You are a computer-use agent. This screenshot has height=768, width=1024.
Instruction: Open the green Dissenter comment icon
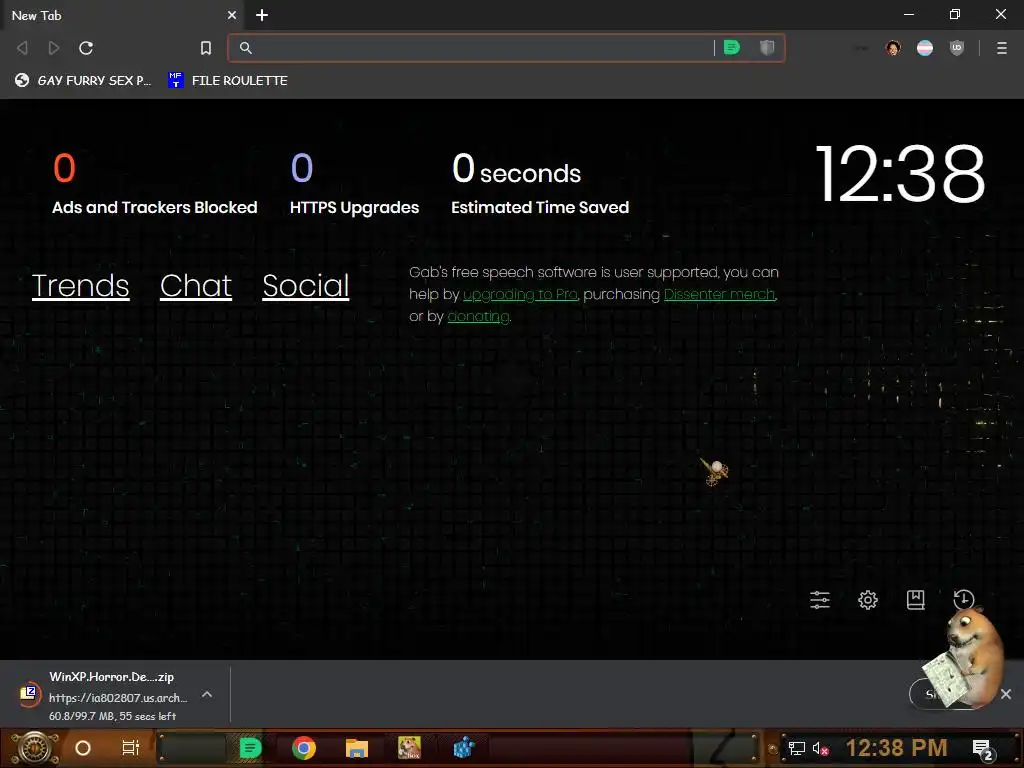coord(732,48)
